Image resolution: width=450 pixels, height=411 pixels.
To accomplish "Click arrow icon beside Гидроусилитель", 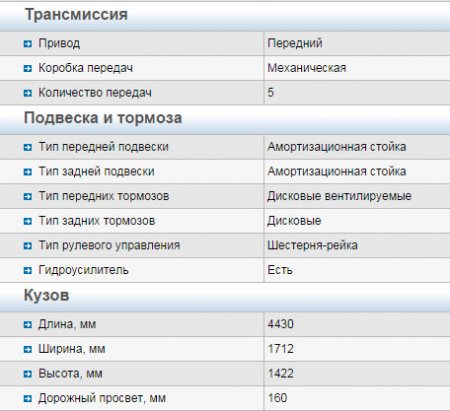I will click(28, 270).
